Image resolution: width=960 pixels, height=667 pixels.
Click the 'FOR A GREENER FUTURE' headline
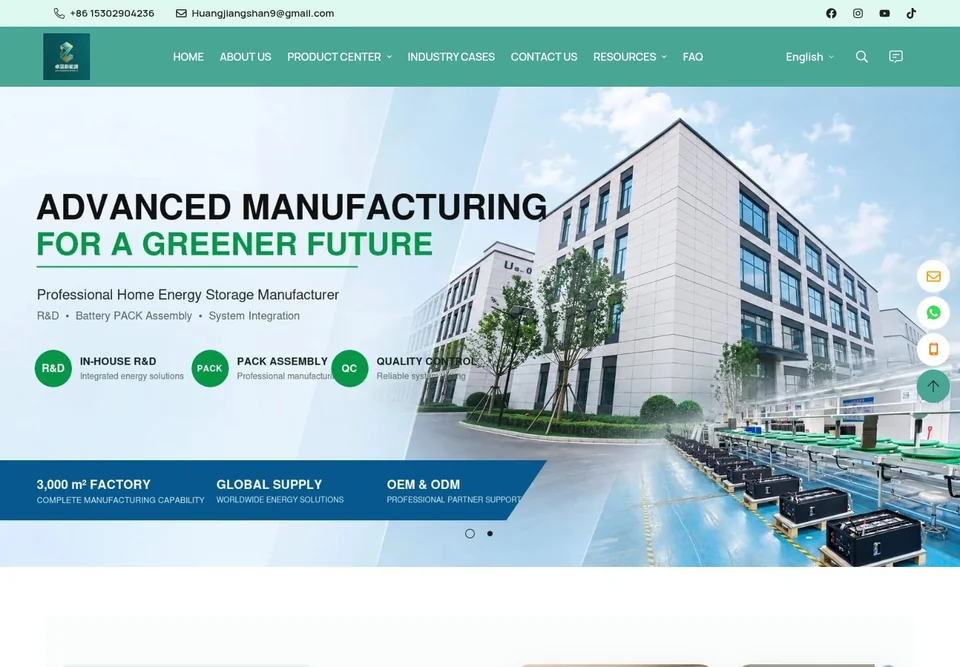tap(234, 244)
